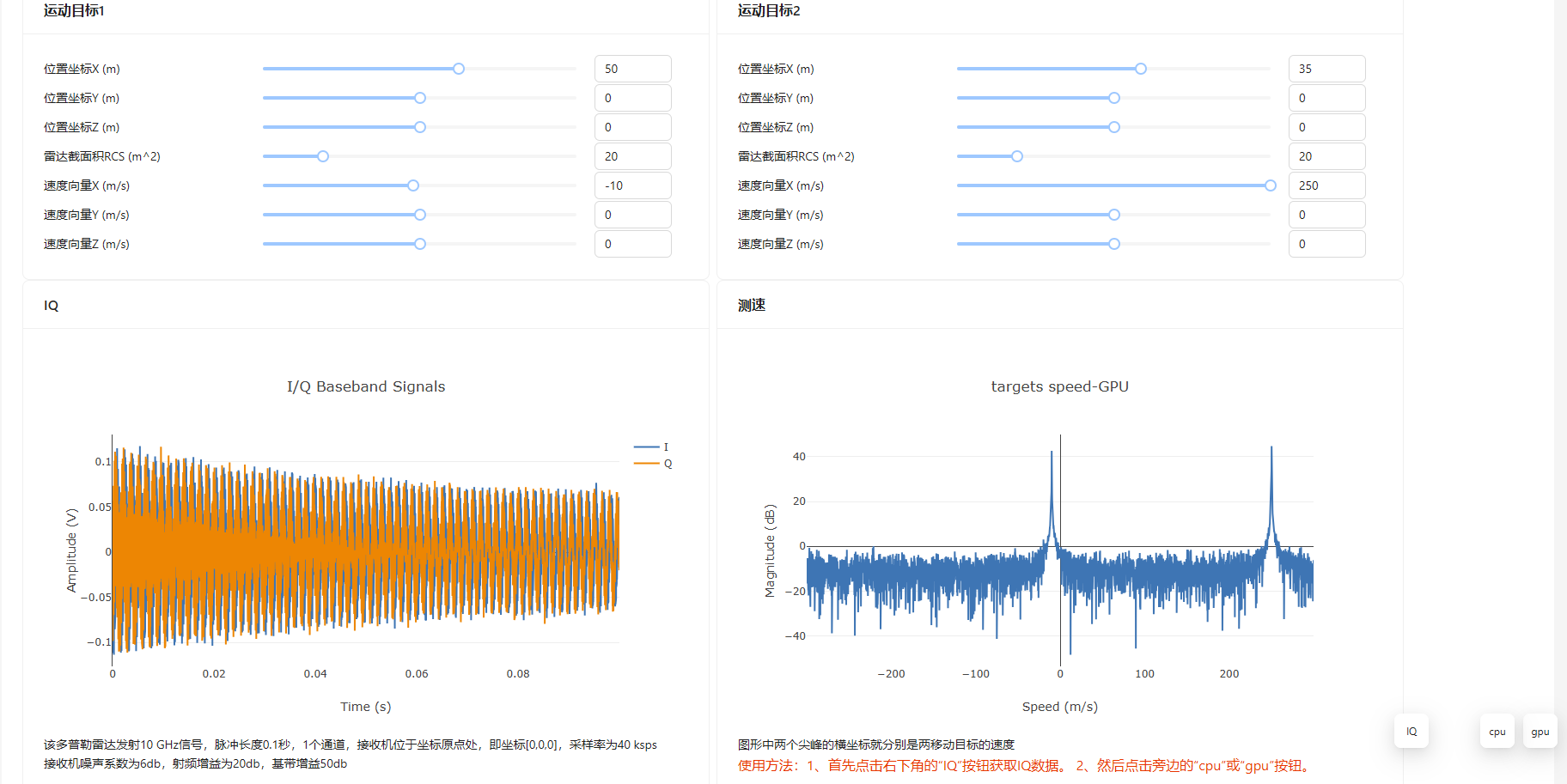Focus target 2 velocity X input showing 250
1567x784 pixels.
[1326, 185]
